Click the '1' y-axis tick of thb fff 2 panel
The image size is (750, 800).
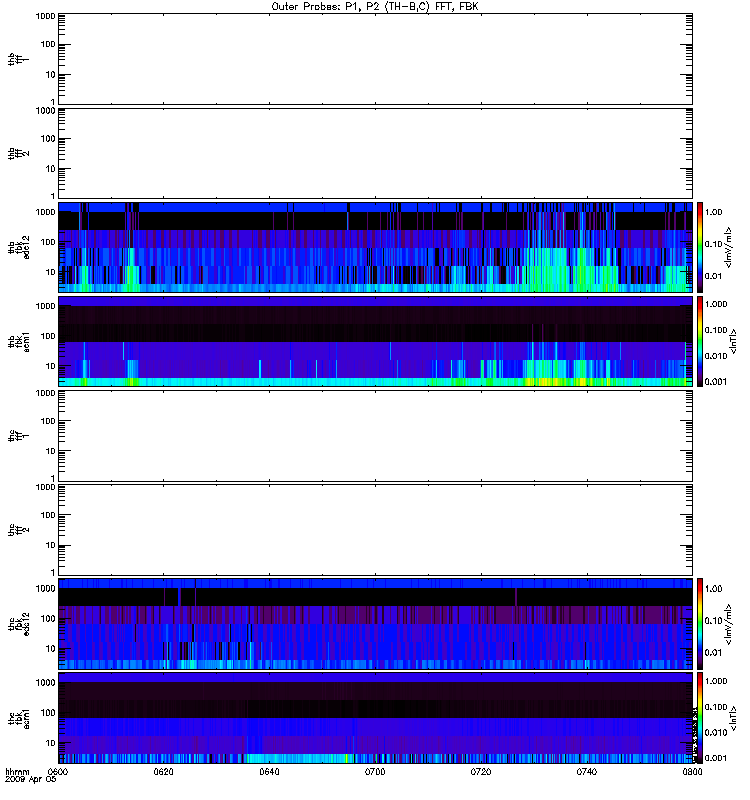tap(53, 196)
